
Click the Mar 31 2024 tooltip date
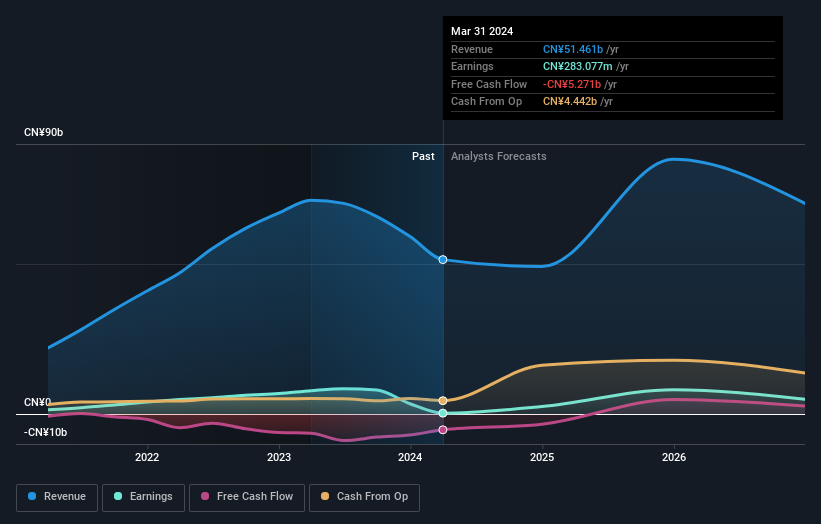point(482,31)
